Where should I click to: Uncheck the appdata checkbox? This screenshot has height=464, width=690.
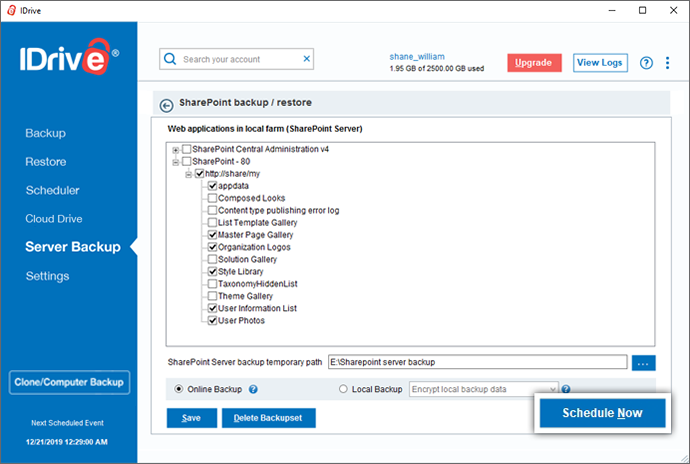[x=212, y=186]
